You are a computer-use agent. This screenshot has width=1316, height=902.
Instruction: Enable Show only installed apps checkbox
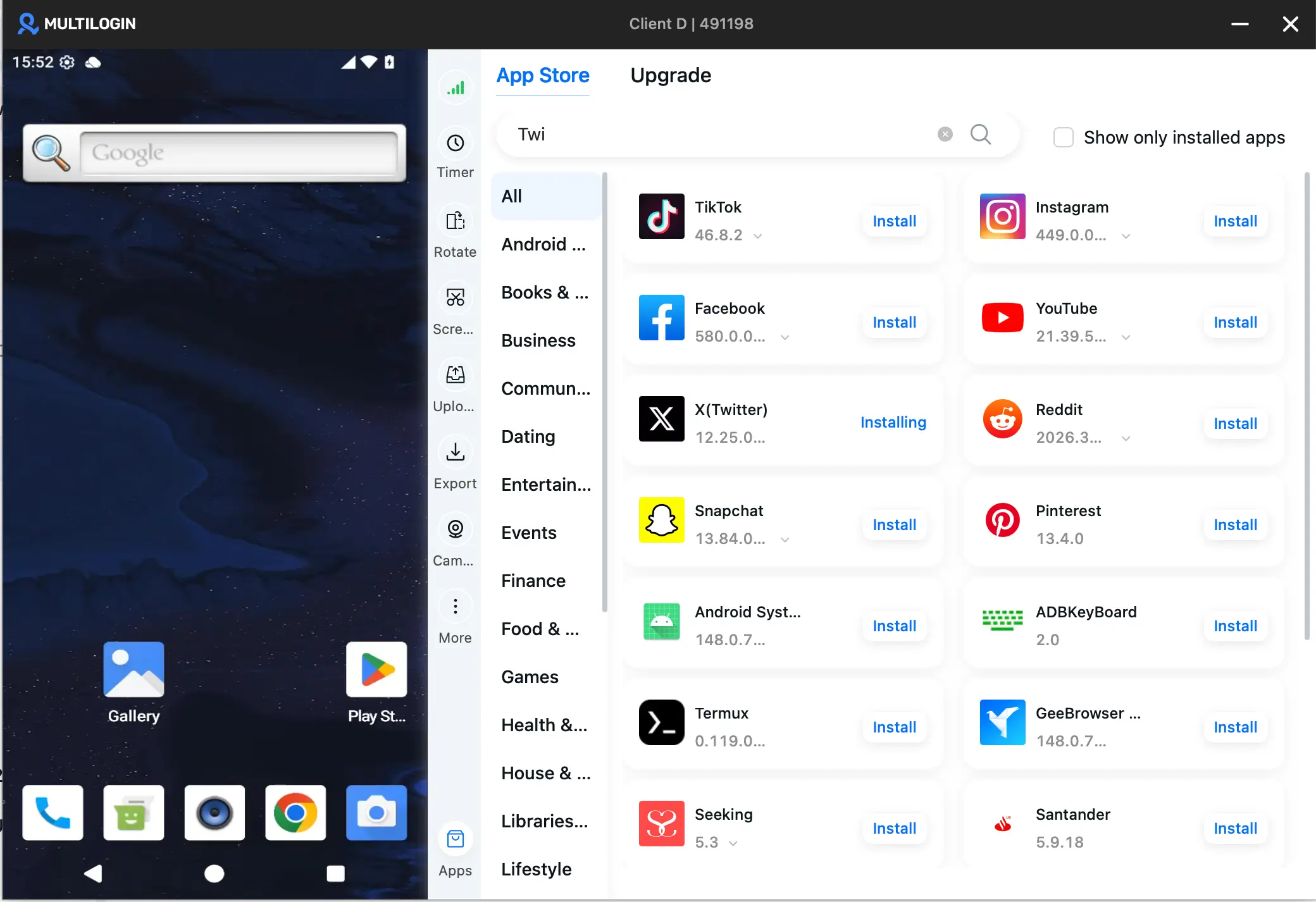click(1064, 137)
